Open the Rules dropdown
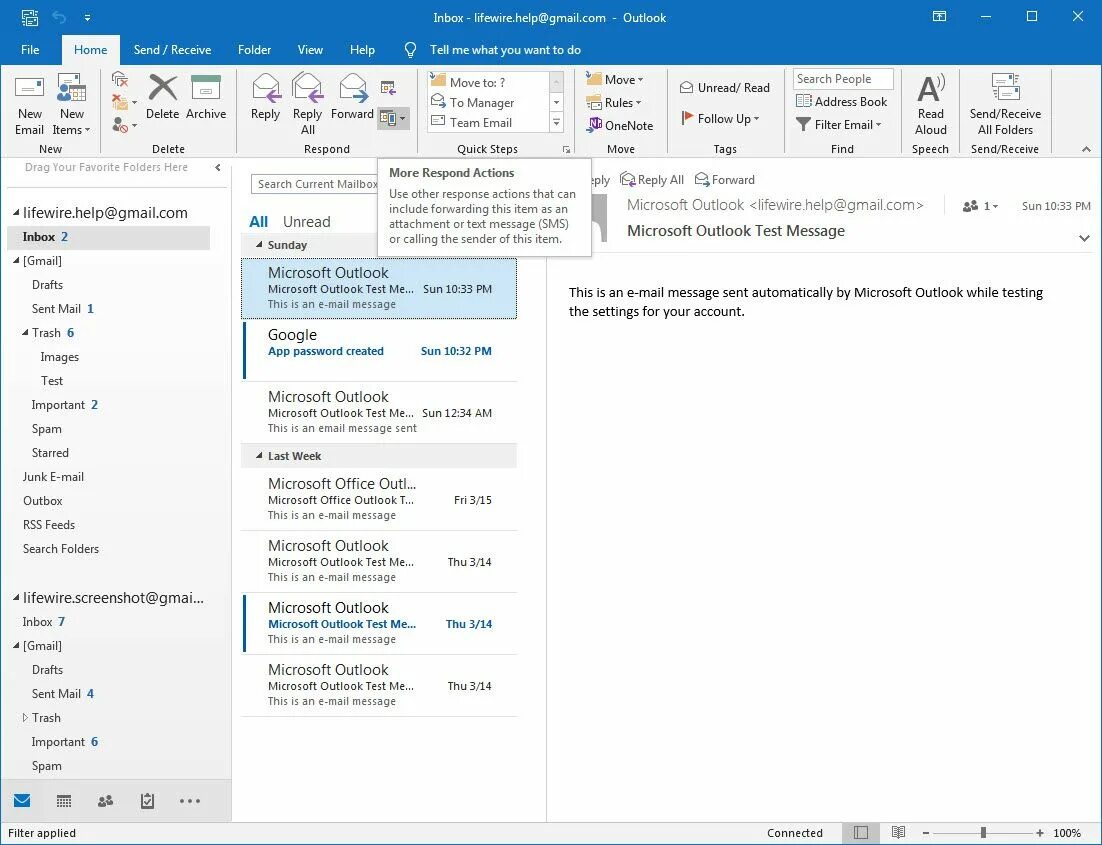Viewport: 1102px width, 845px height. tap(614, 103)
